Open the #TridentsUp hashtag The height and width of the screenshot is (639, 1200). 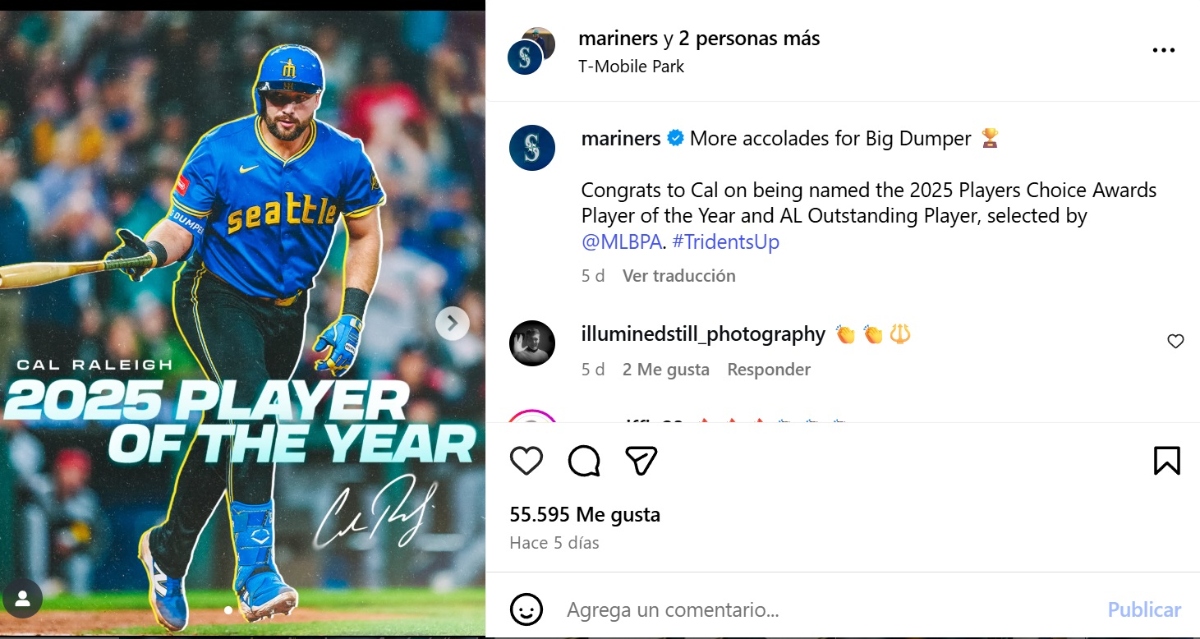pyautogui.click(x=726, y=242)
